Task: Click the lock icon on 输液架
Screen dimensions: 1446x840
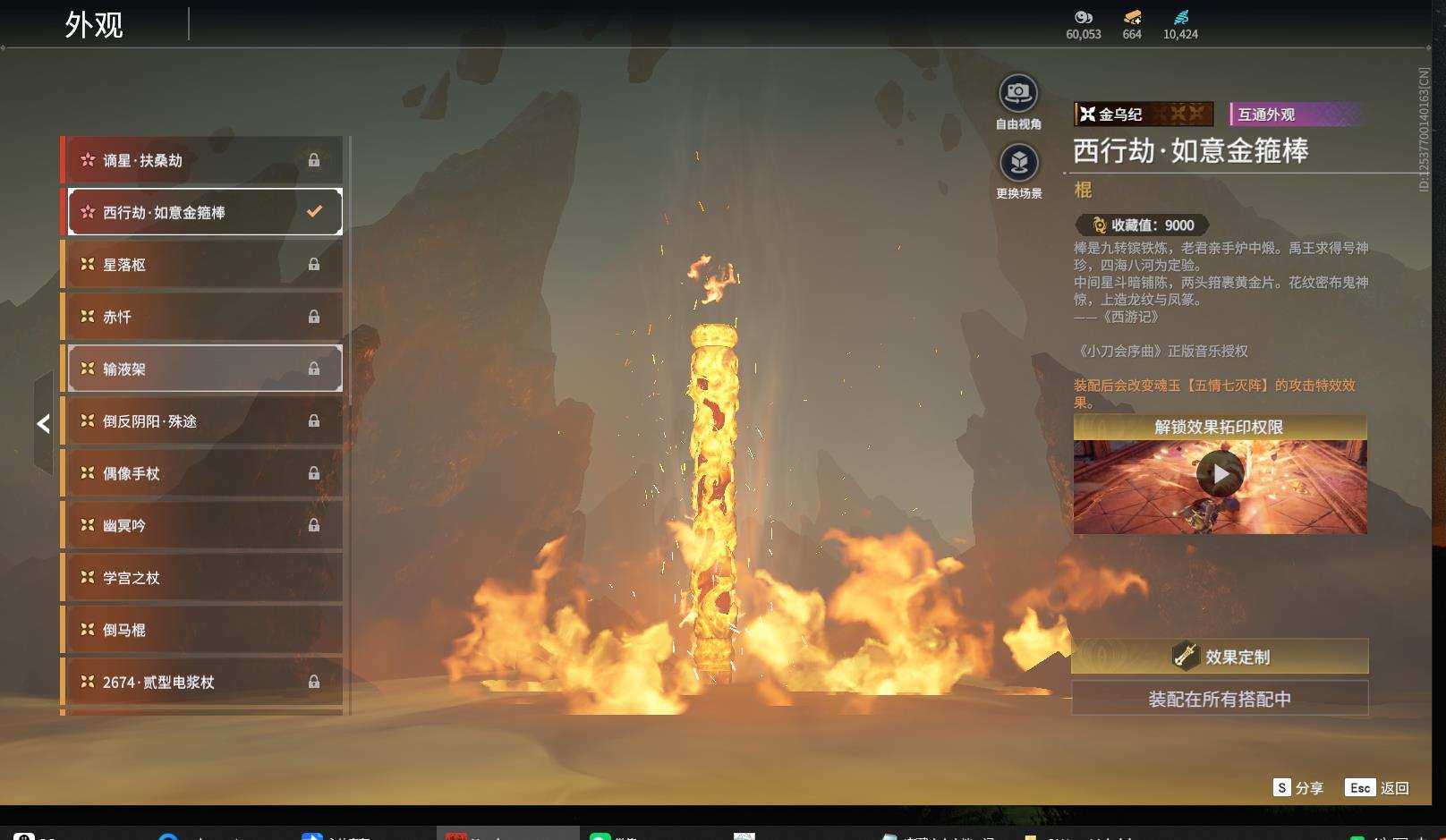Action: 314,368
